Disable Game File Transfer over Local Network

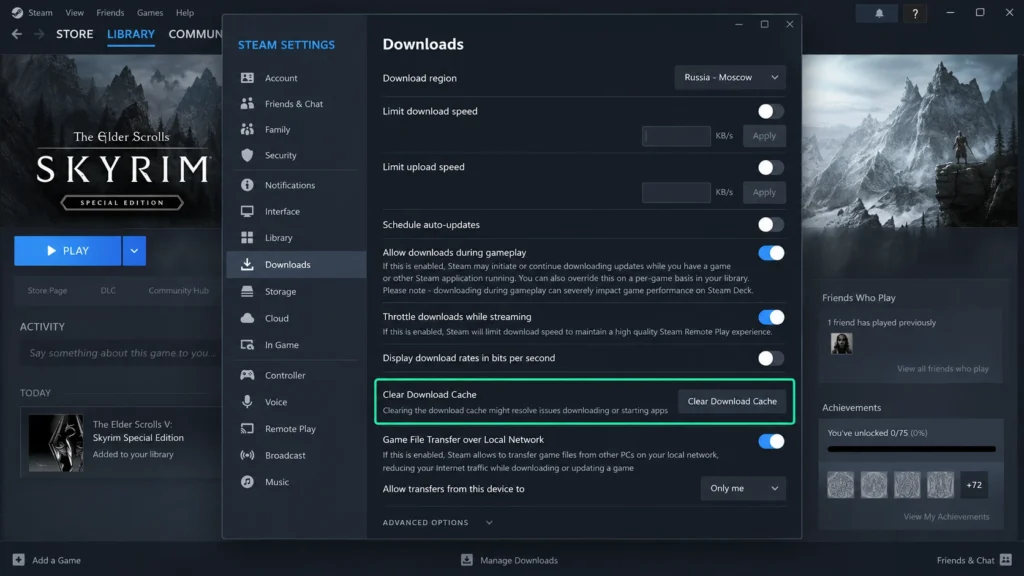pos(771,441)
